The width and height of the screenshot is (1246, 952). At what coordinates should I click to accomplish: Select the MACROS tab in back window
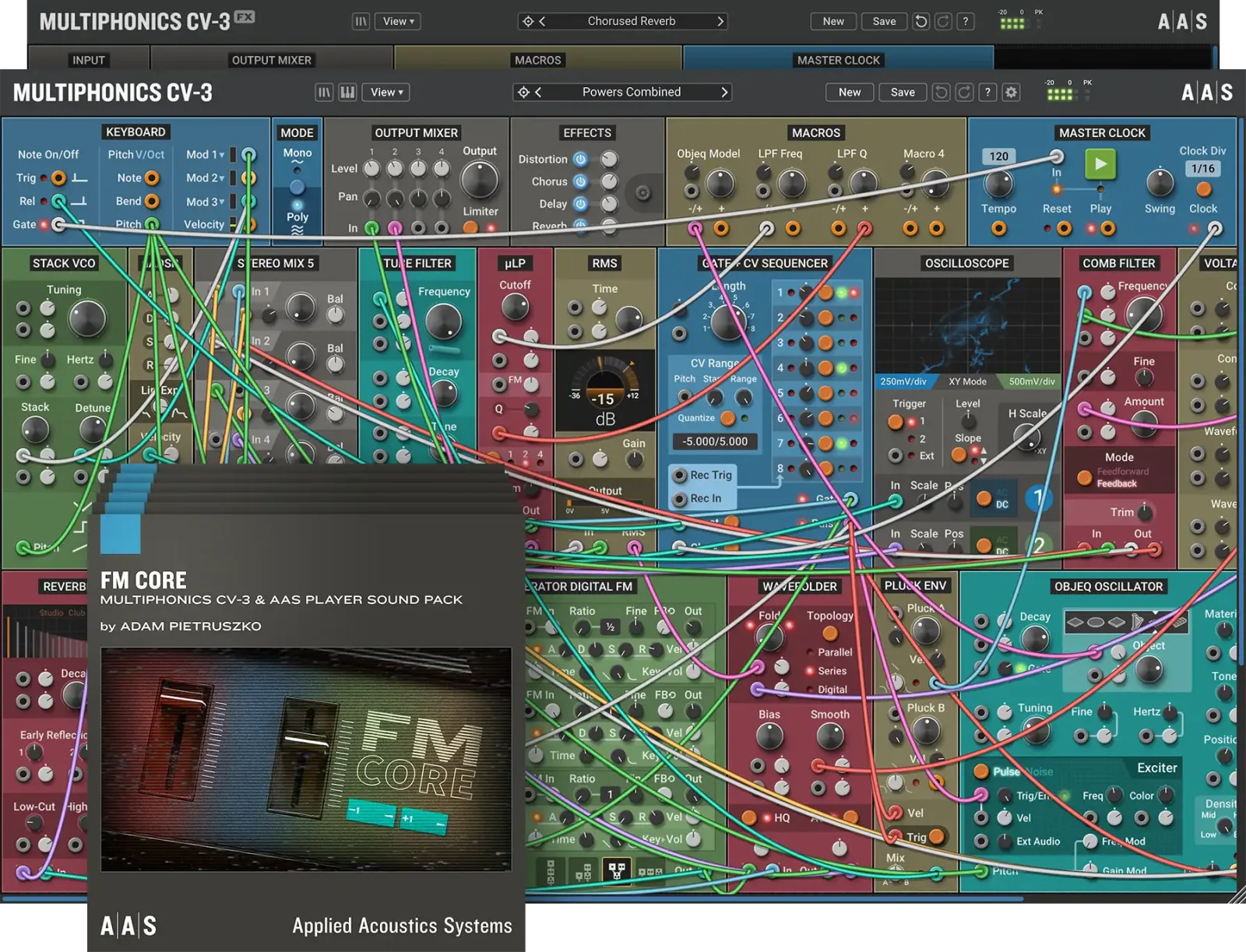pos(537,60)
